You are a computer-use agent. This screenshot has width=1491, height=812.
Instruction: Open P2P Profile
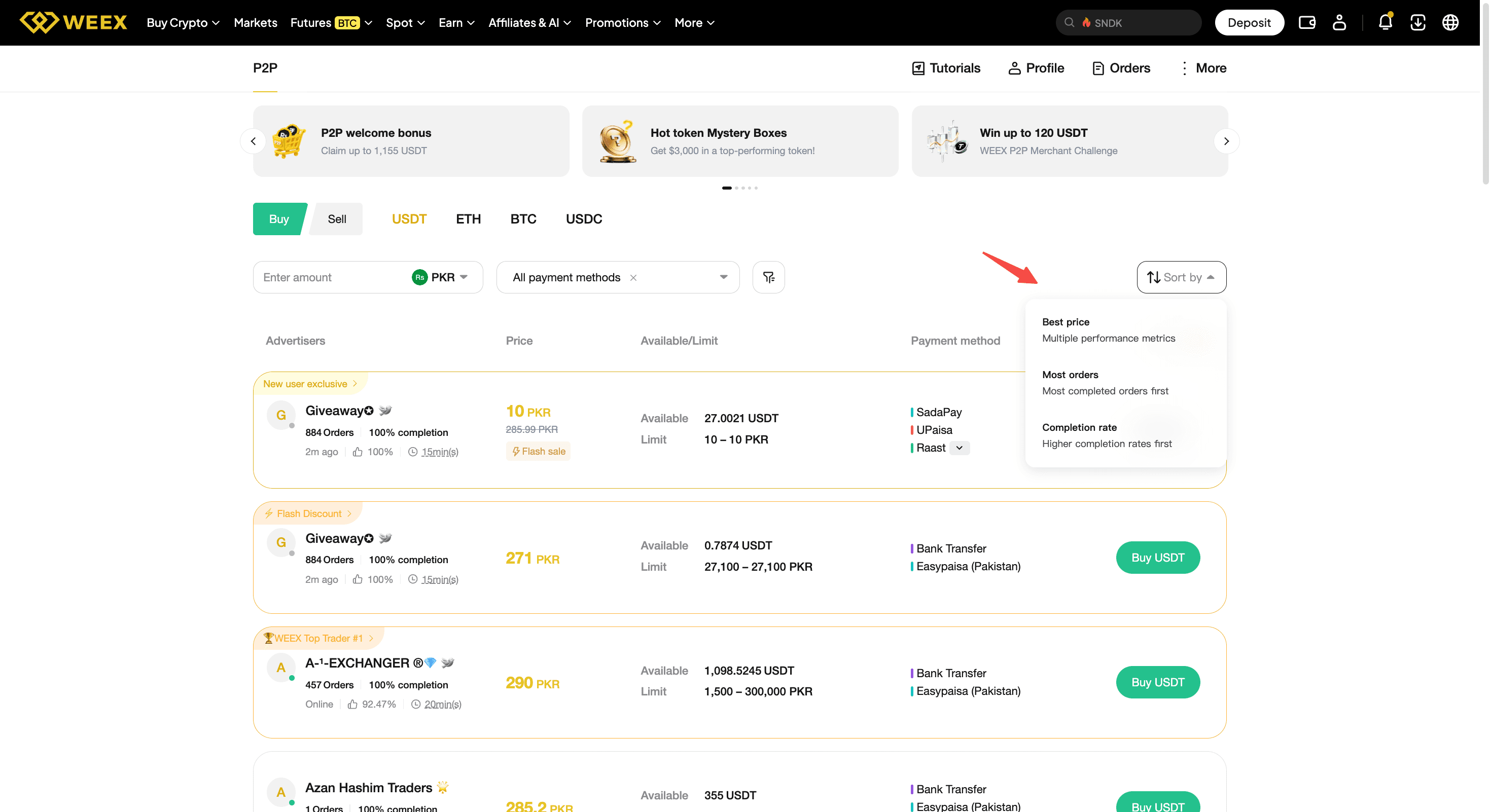tap(1036, 68)
